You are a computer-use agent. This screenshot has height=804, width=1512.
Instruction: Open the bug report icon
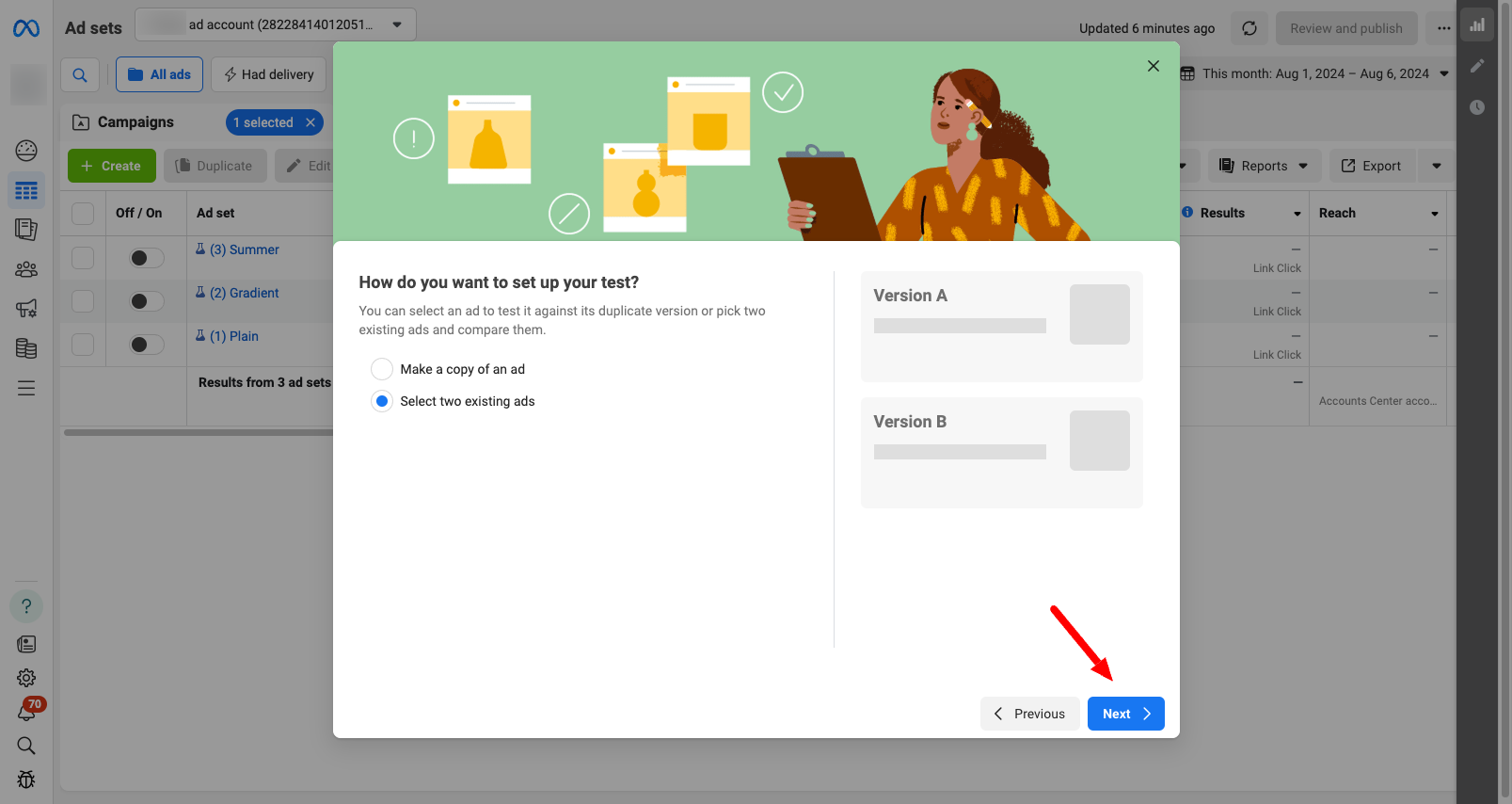coord(26,780)
